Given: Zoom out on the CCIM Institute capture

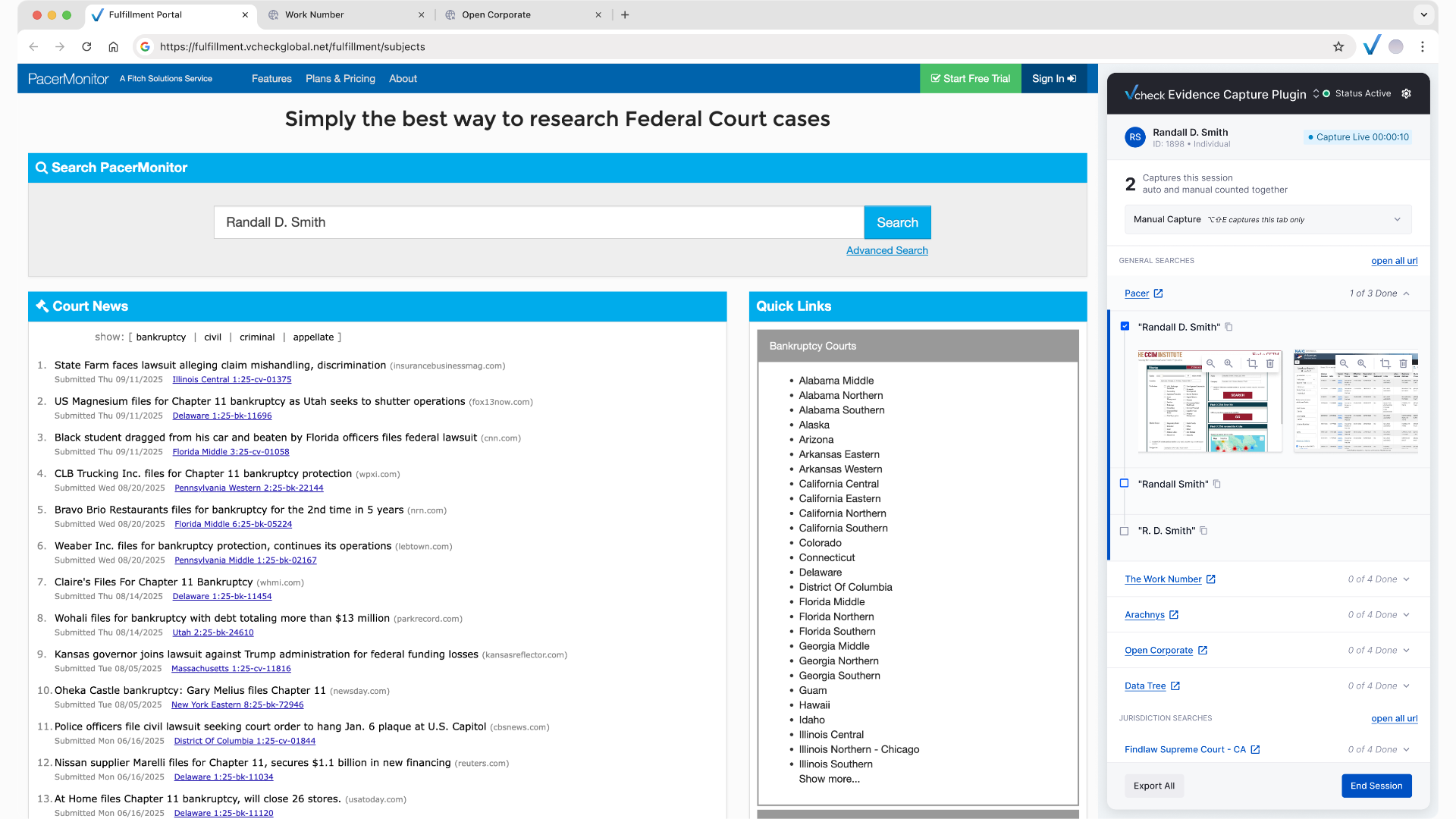Looking at the screenshot, I should coord(1211,363).
